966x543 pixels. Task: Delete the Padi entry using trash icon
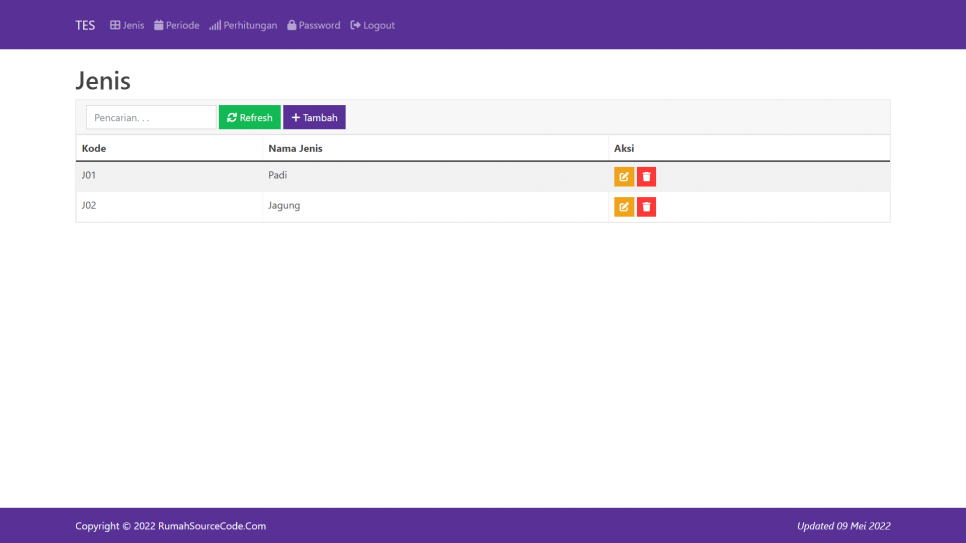(646, 177)
